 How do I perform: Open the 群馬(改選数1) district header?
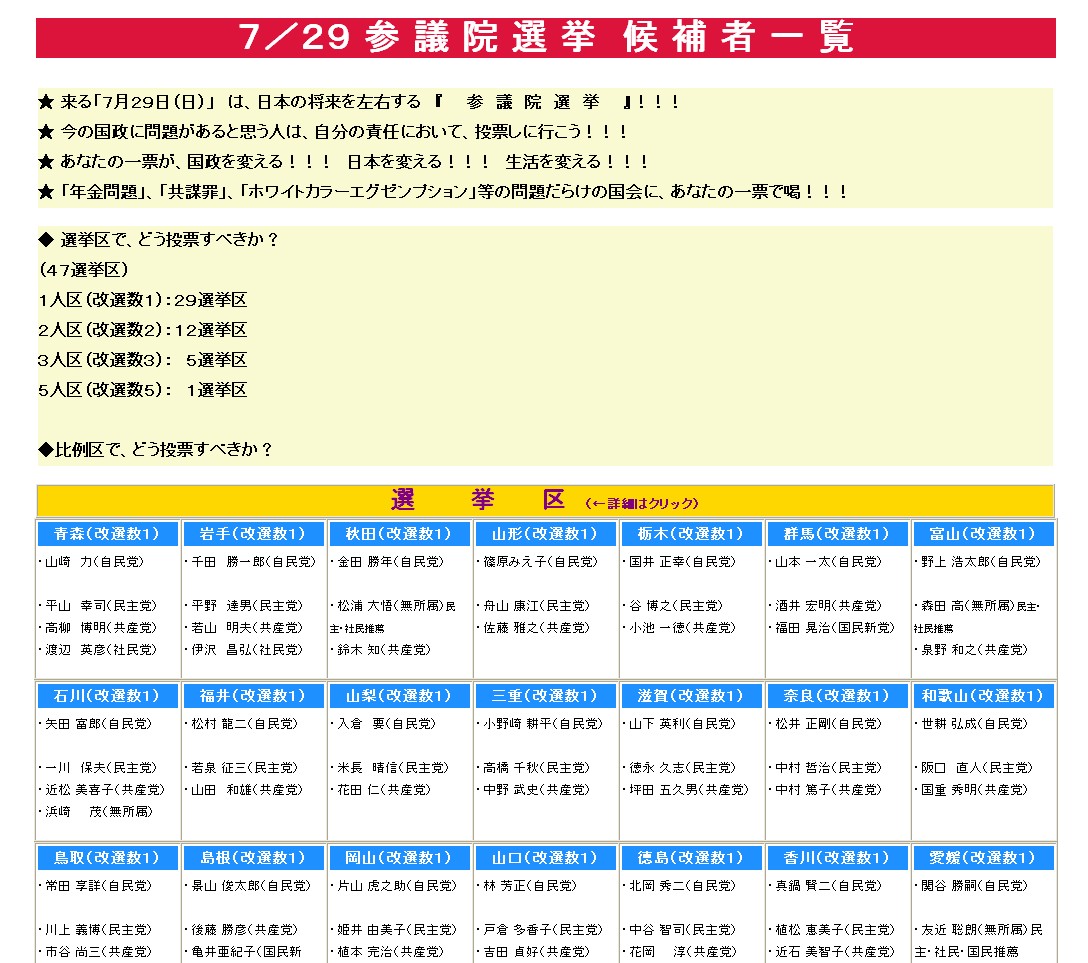click(x=837, y=534)
